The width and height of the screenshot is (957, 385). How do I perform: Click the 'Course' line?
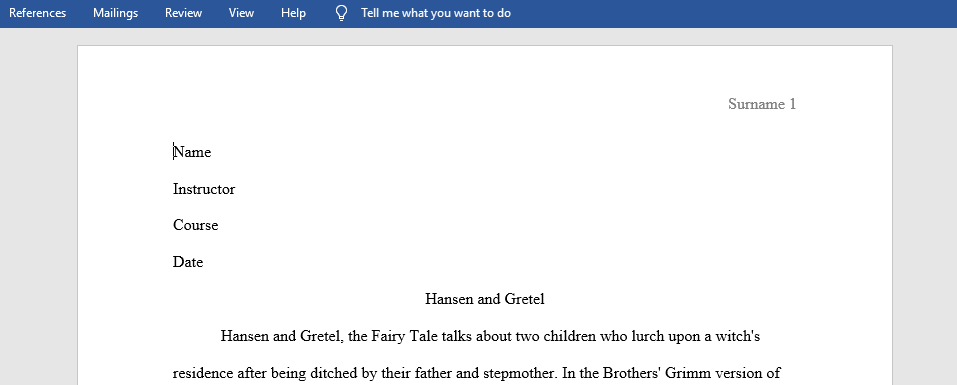point(195,225)
